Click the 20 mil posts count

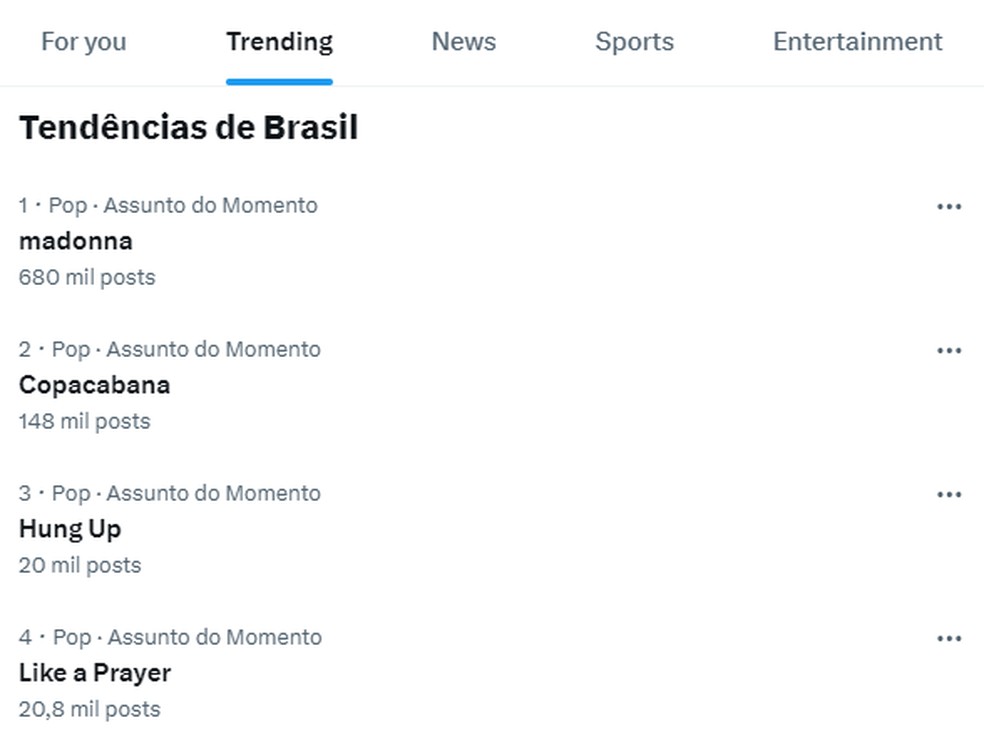tap(80, 565)
